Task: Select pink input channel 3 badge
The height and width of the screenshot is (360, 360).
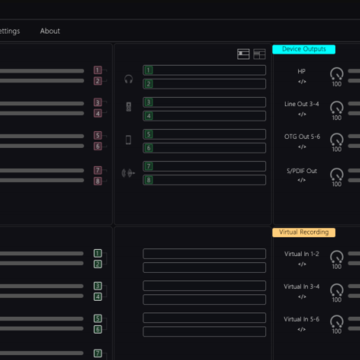Action: pos(97,102)
